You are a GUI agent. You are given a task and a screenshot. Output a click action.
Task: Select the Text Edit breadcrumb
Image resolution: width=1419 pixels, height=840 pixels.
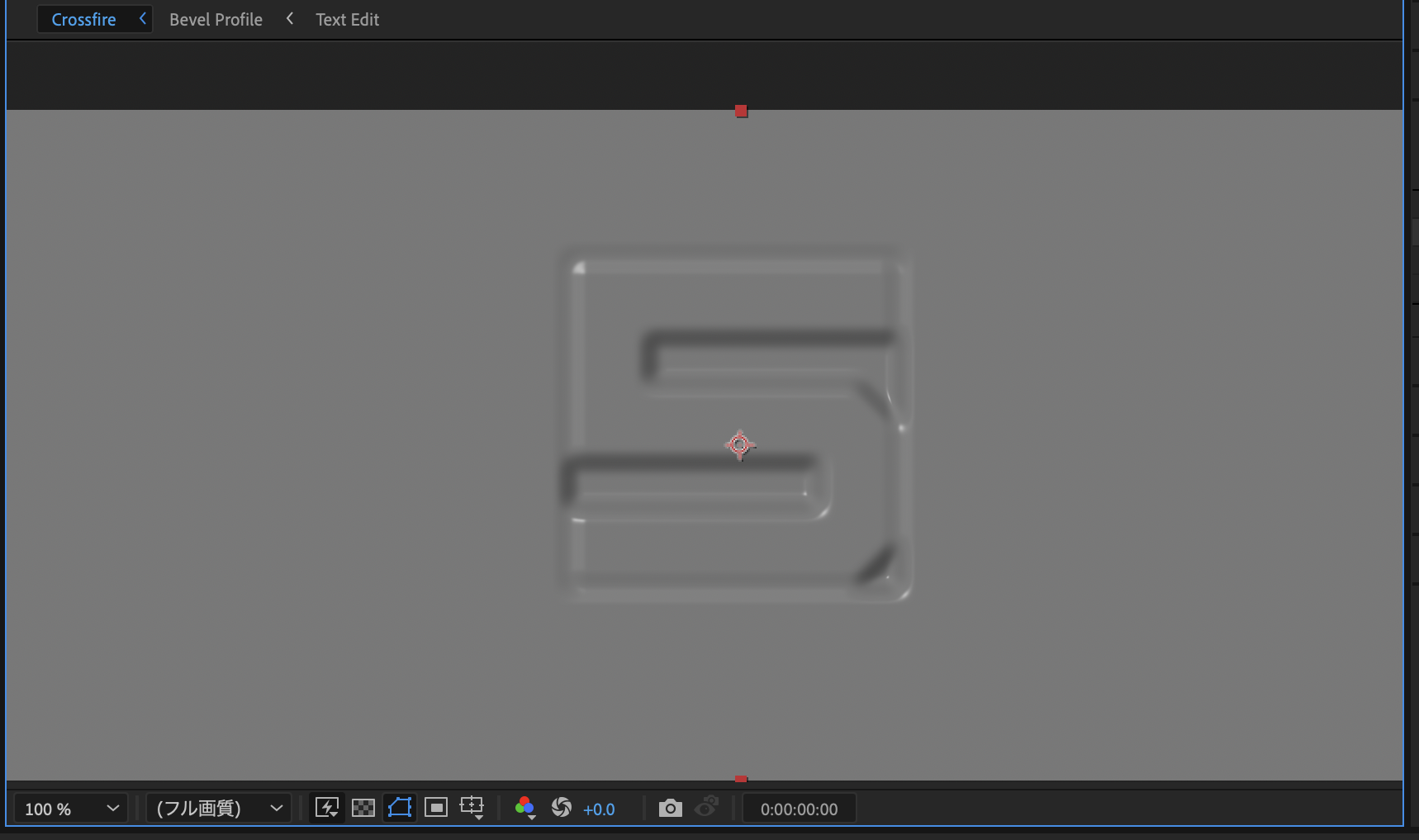(346, 19)
